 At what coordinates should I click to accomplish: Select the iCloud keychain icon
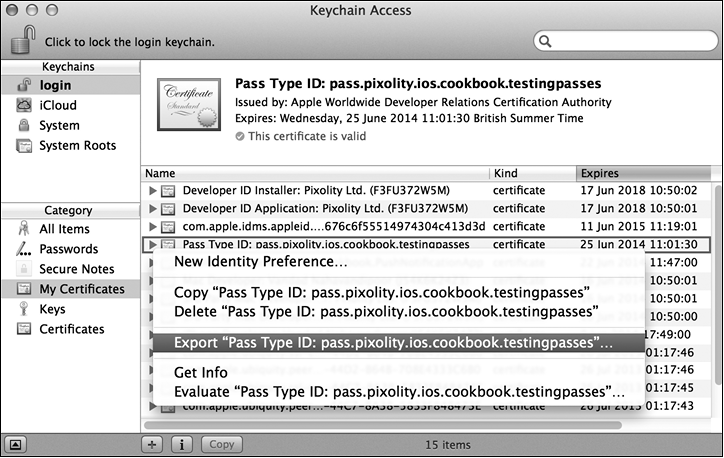pos(23,106)
